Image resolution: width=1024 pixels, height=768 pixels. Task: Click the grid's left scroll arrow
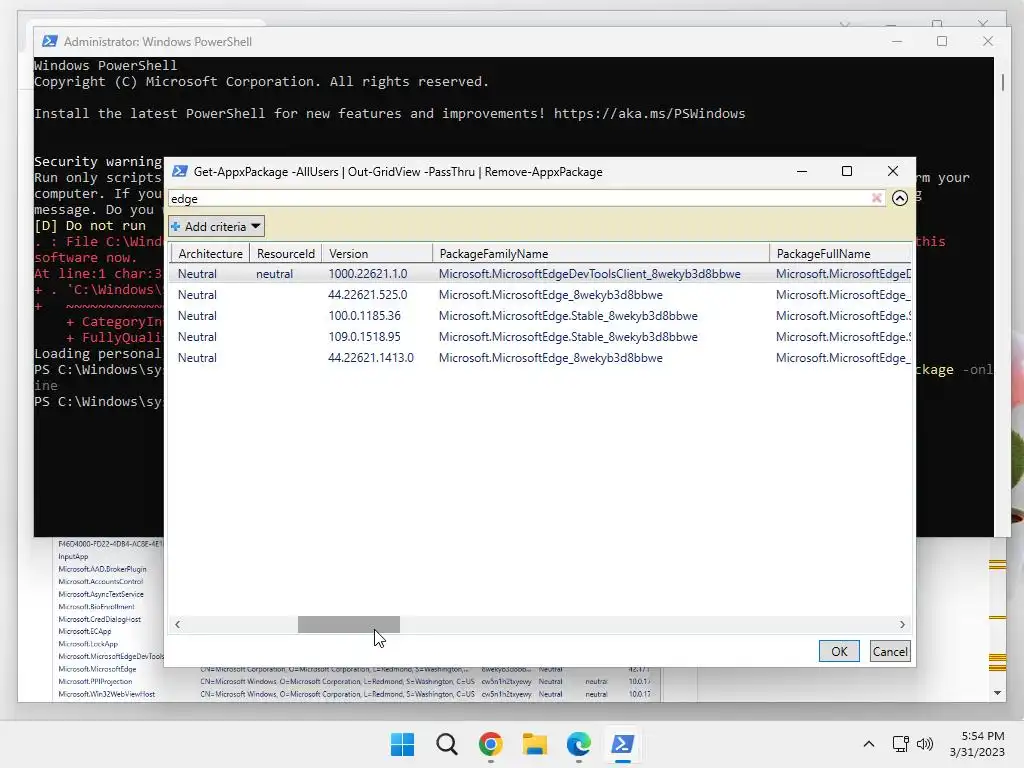coord(178,624)
